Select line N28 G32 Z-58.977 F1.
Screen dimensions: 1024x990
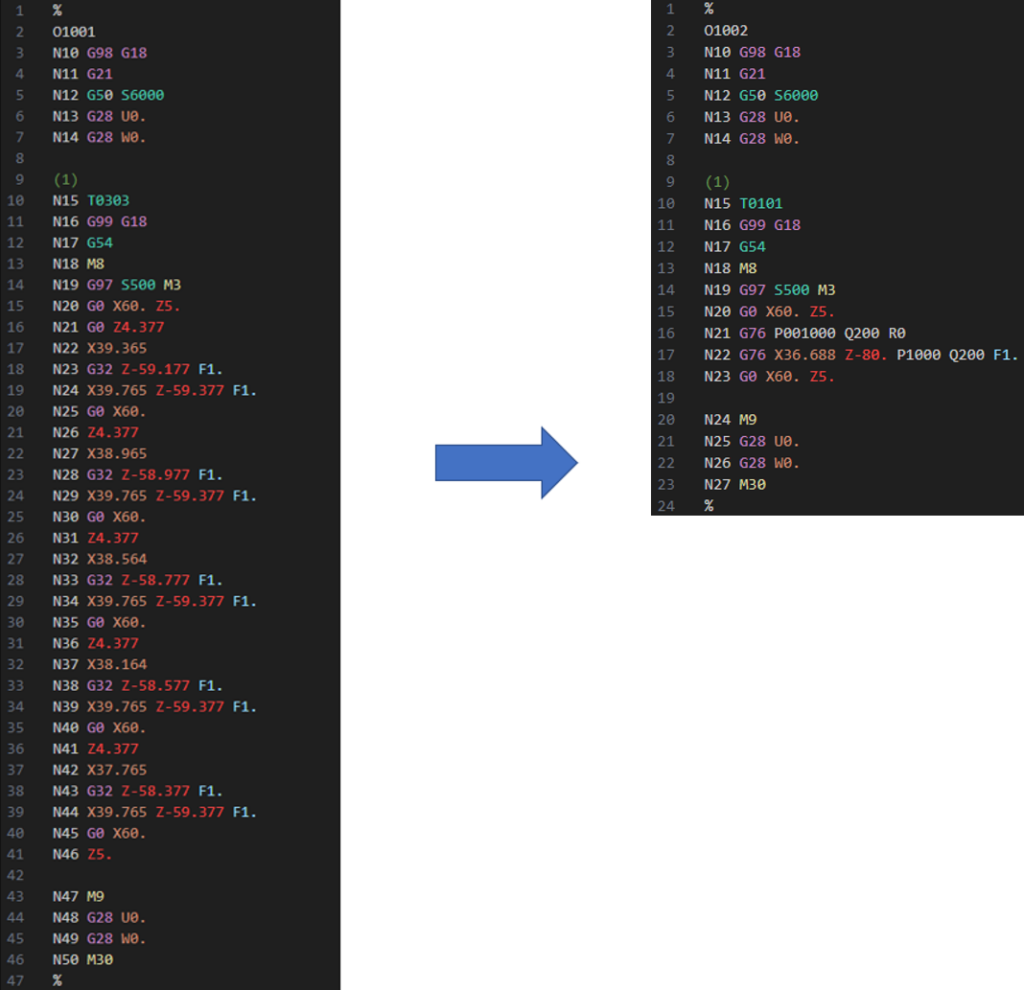coord(137,475)
